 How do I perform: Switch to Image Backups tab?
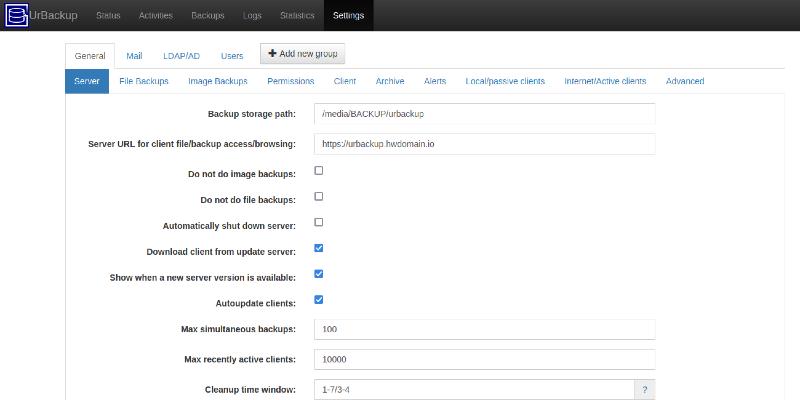[x=218, y=81]
